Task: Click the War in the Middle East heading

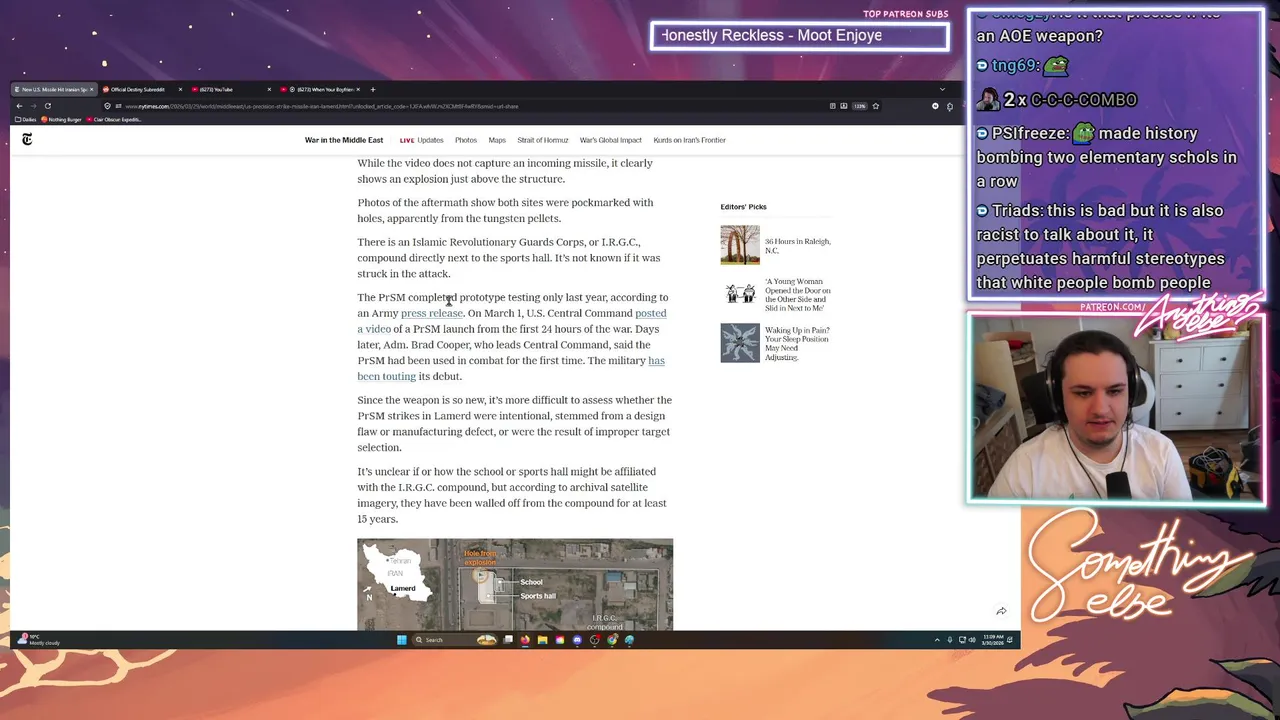Action: (x=344, y=140)
